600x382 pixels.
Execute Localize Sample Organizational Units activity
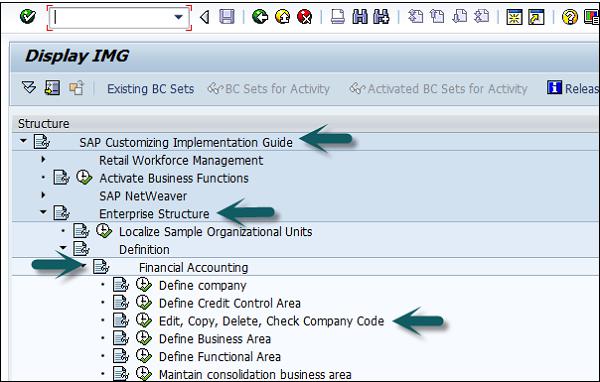pyautogui.click(x=104, y=231)
